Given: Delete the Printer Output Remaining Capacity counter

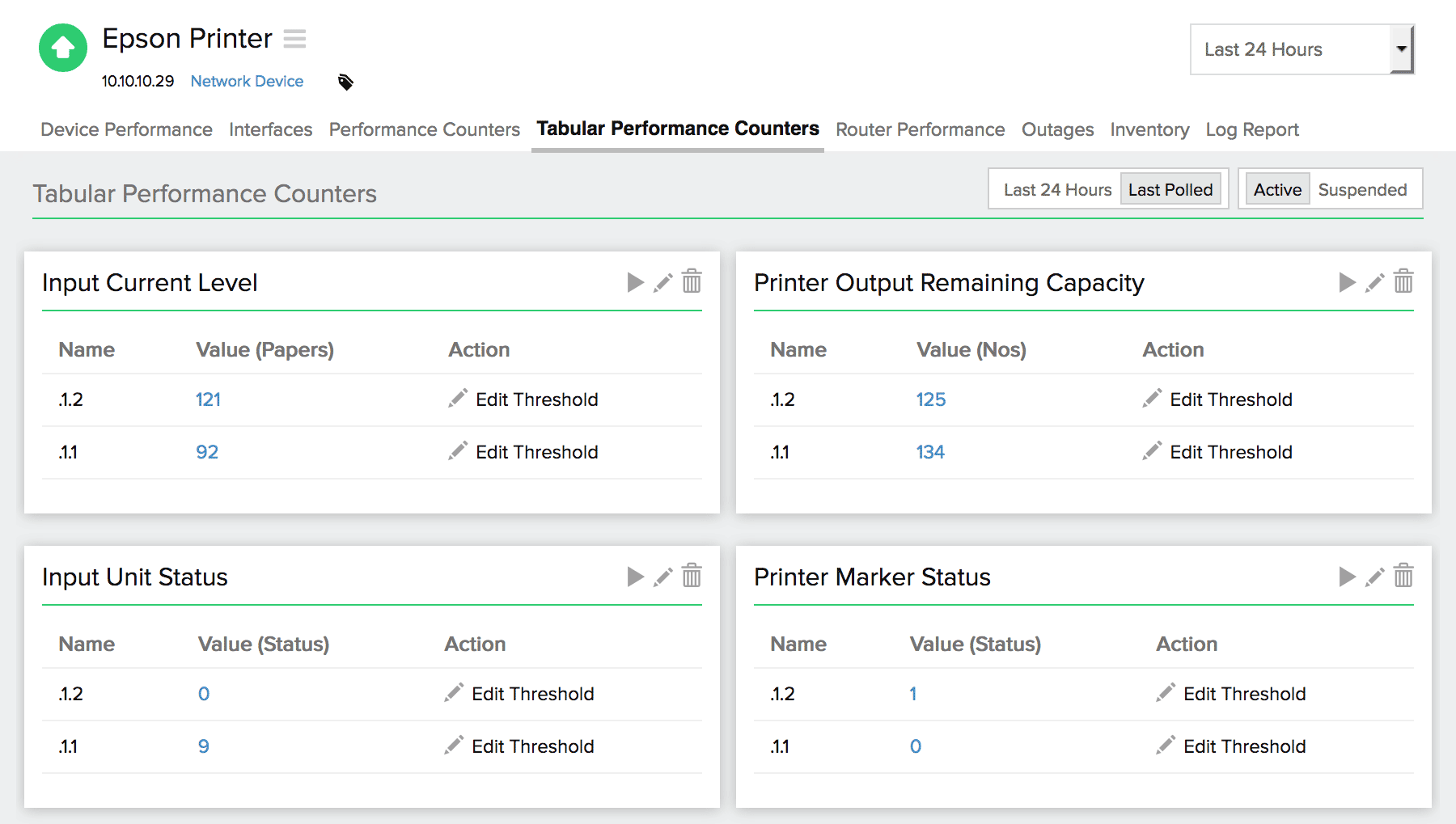Looking at the screenshot, I should 1404,282.
